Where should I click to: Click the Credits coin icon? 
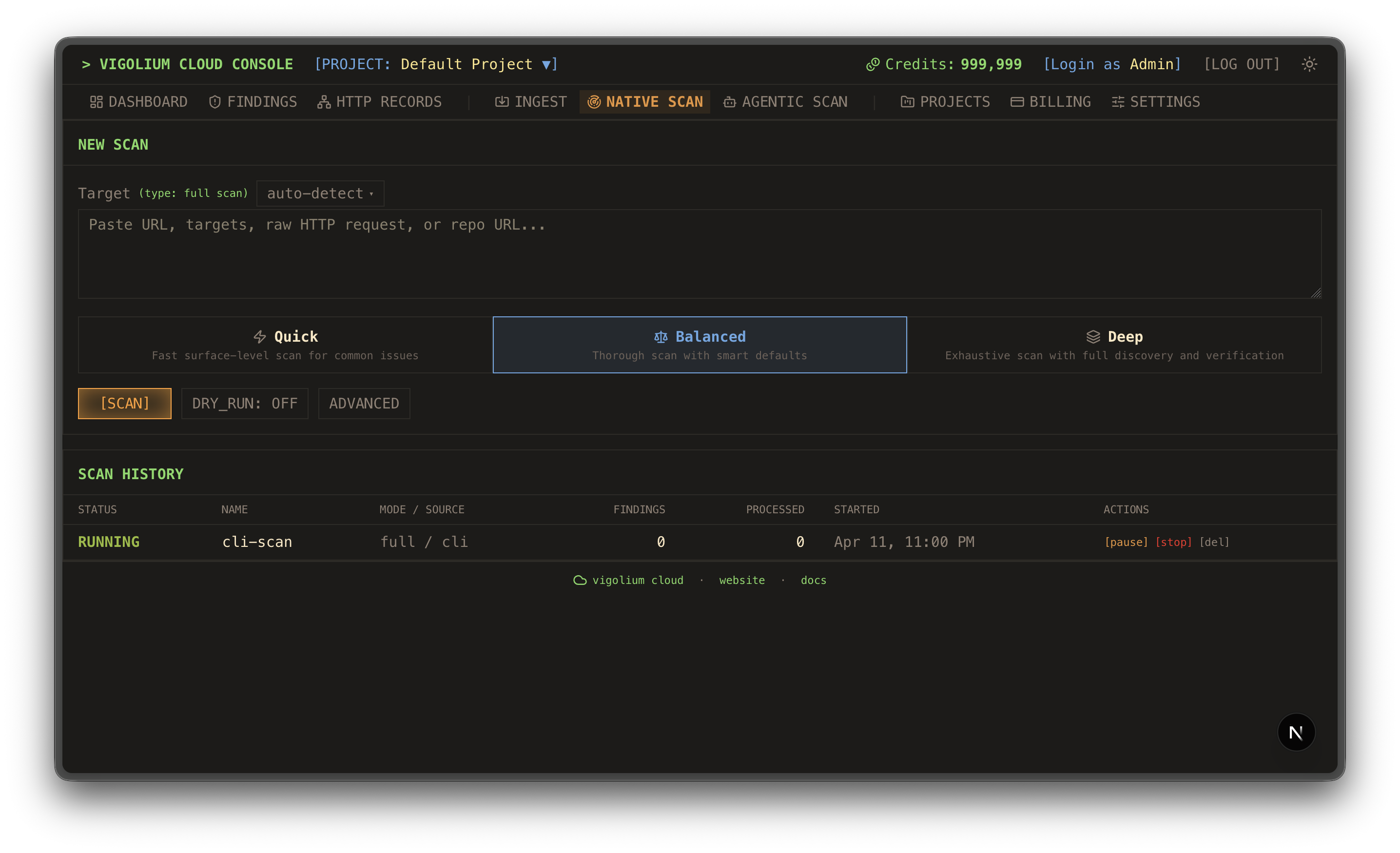tap(872, 64)
